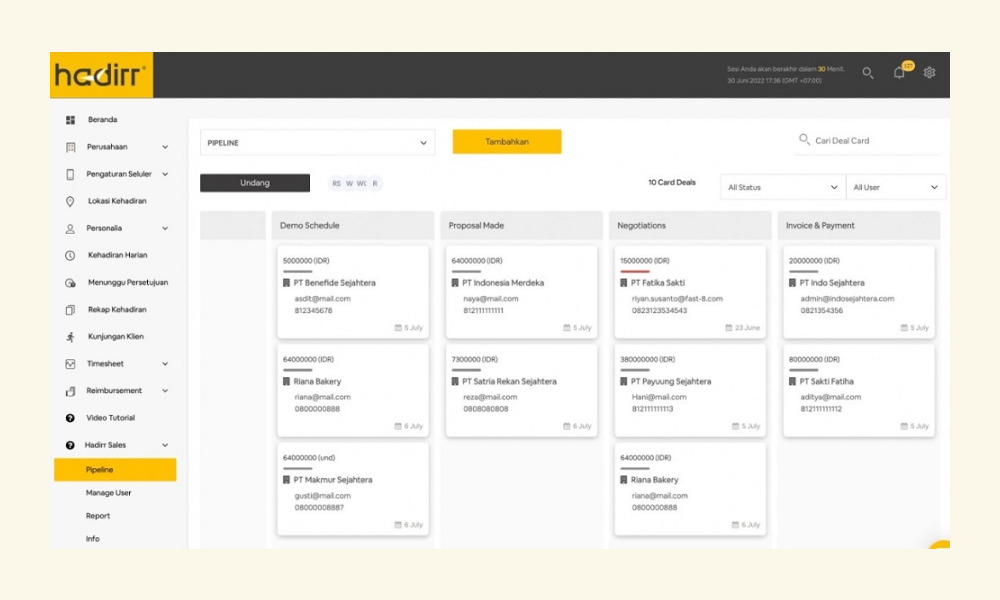Click the Kunjungan Klien walking icon
Screen dimensions: 1000x600
70,337
